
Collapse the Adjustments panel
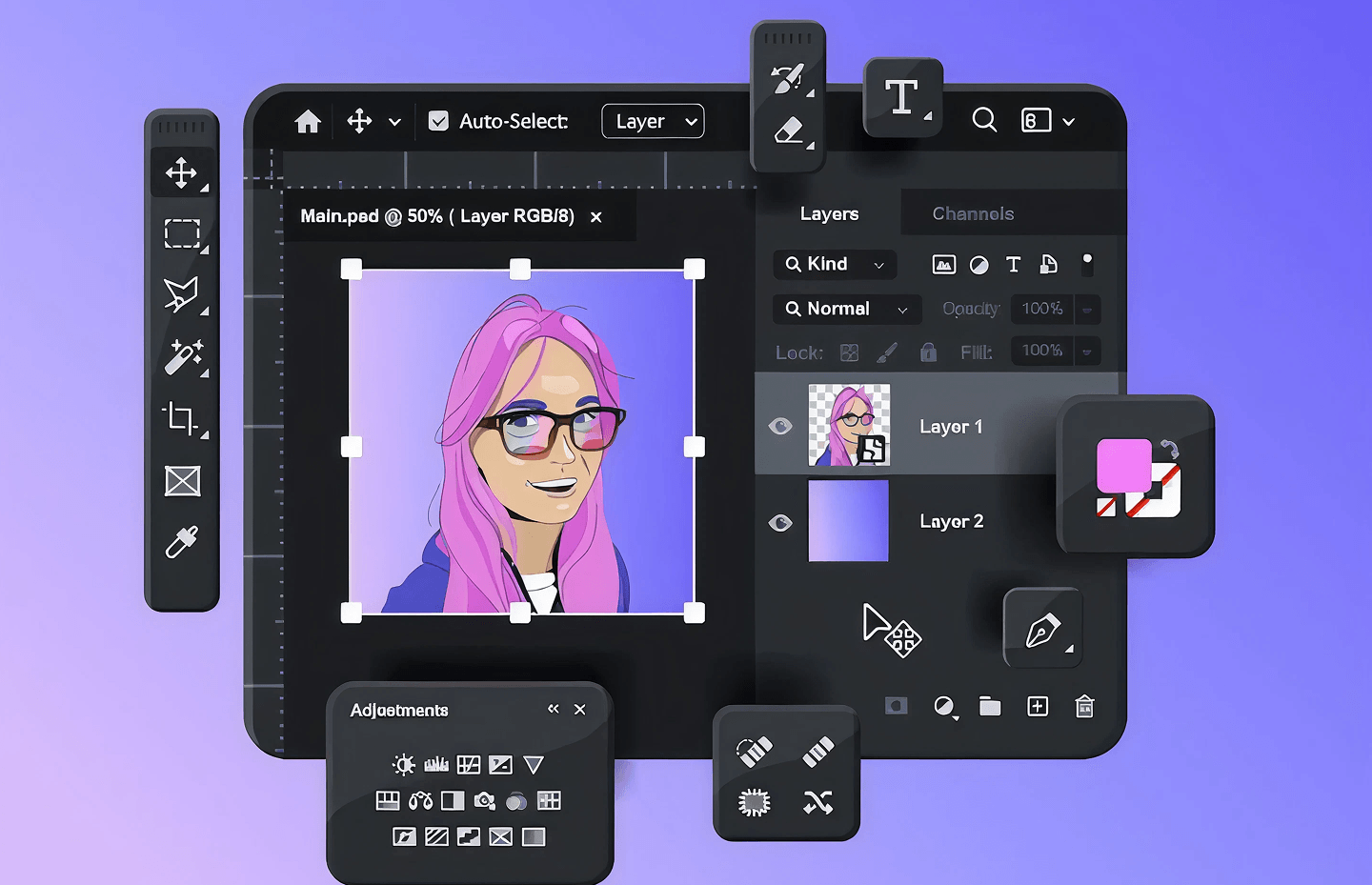[553, 709]
